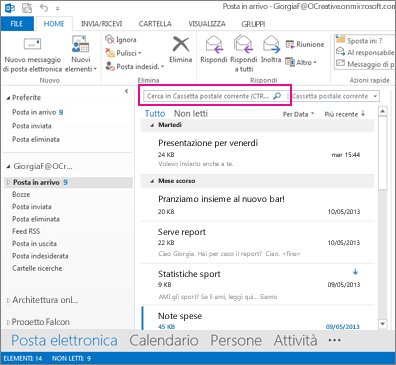Click the download arrow on Statistiche sport
Image resolution: width=396 pixels, height=365 pixels.
(x=355, y=272)
